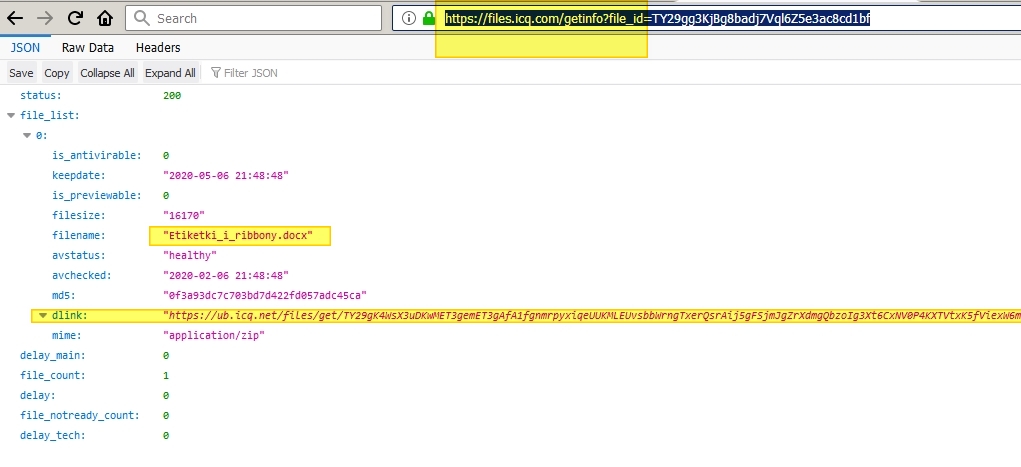This screenshot has height=467, width=1021.
Task: Click the forward navigation arrow
Action: coord(45,18)
